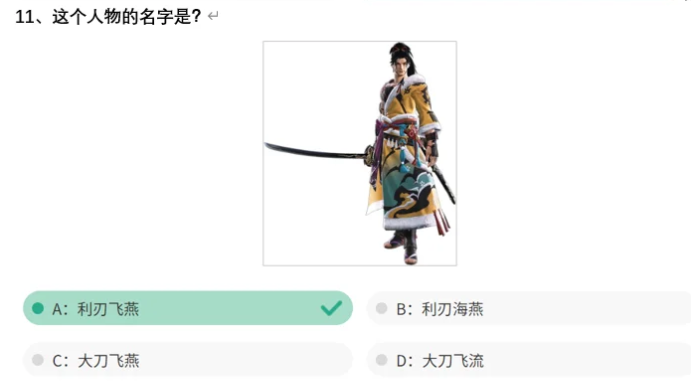Click the return arrow symbol after the question
The width and height of the screenshot is (691, 386).
[213, 16]
